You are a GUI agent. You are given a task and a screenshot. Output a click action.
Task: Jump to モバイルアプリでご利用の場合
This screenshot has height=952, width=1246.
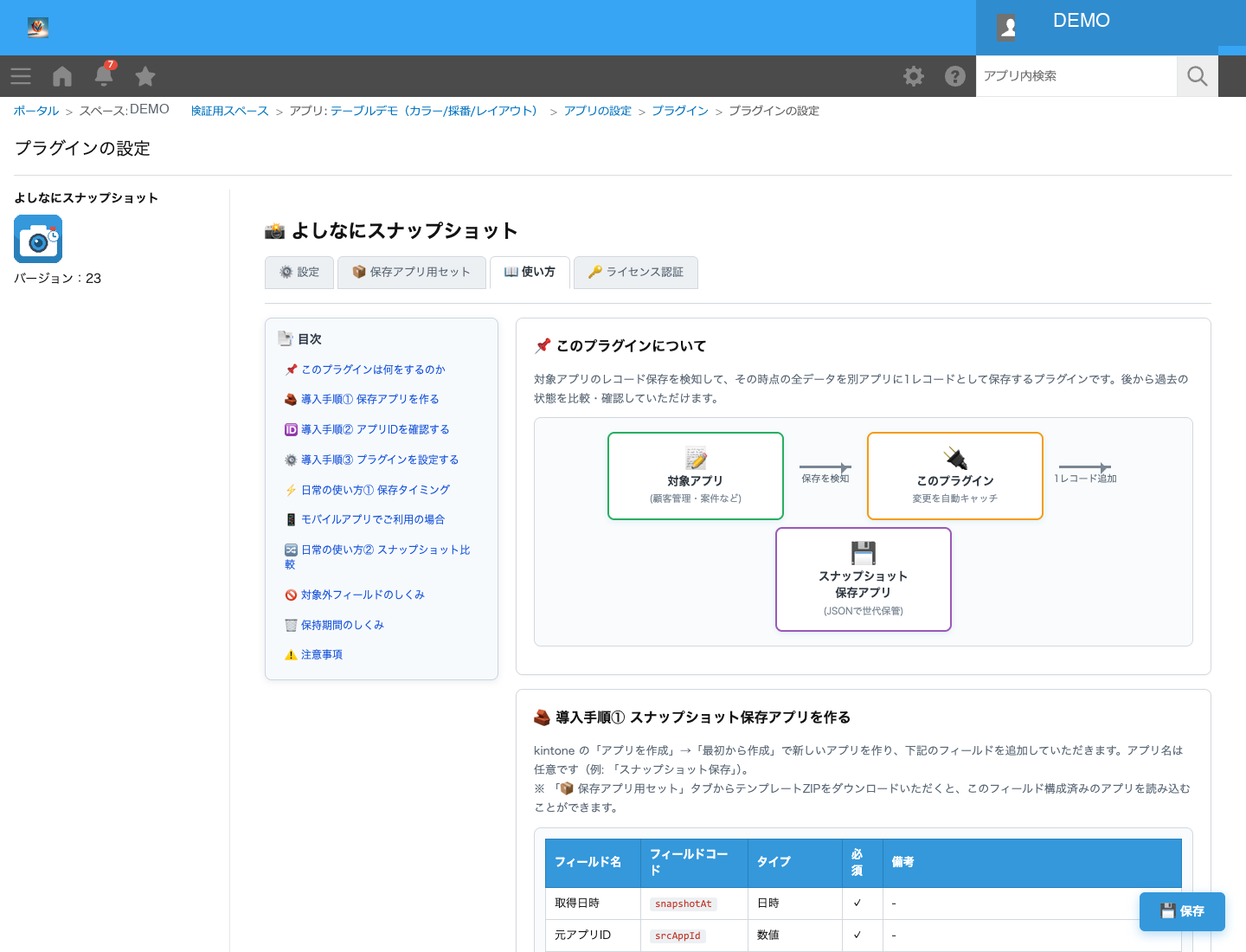point(365,519)
